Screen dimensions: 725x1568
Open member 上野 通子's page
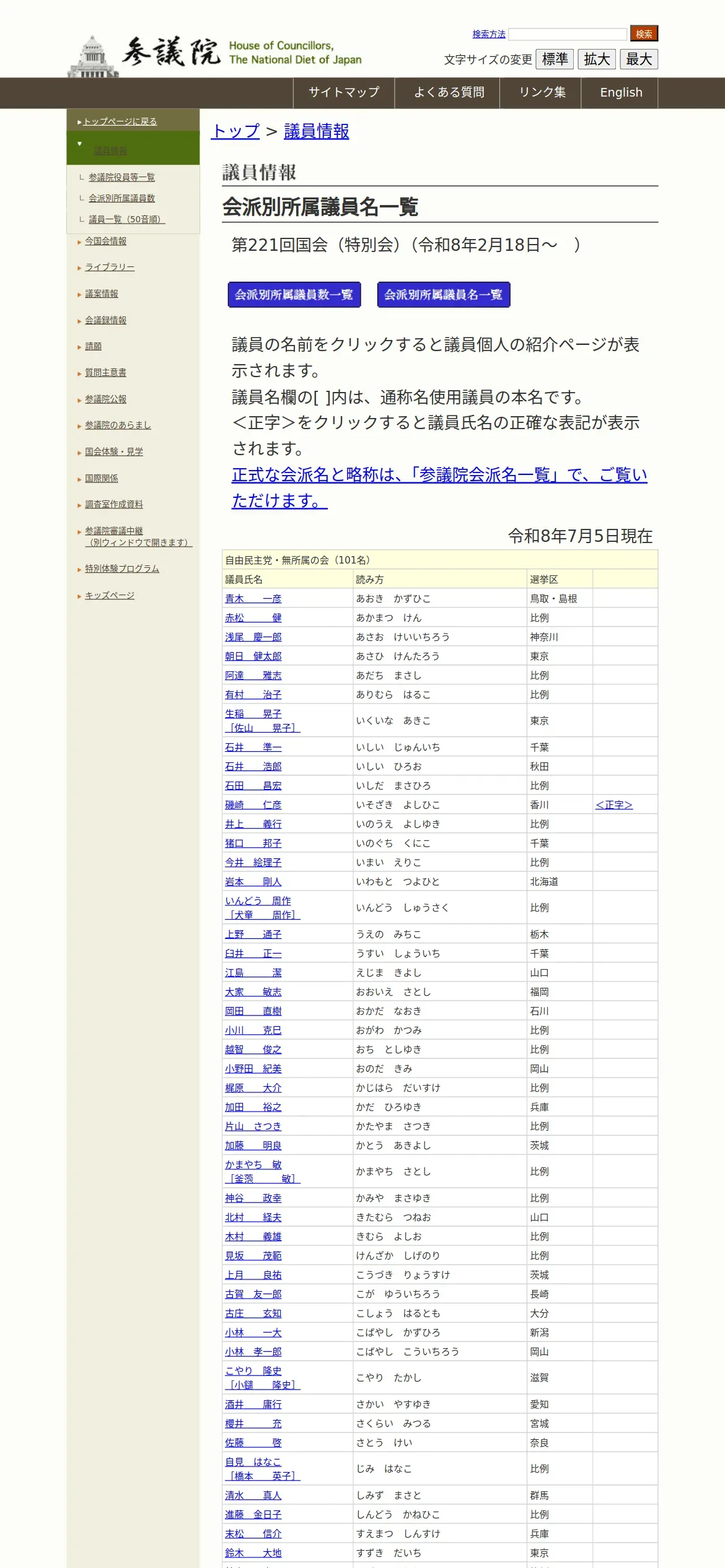(x=253, y=934)
